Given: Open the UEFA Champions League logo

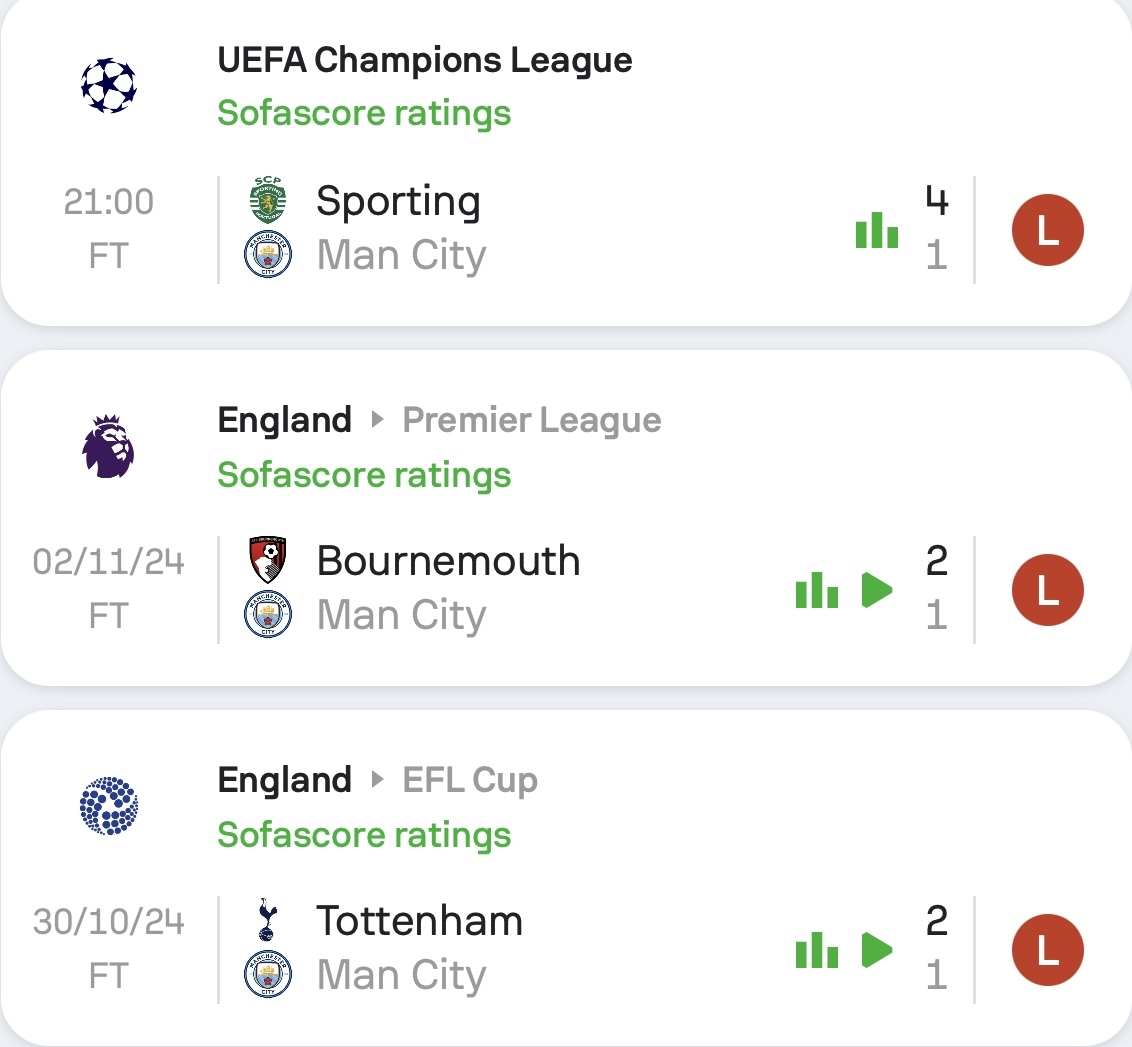Looking at the screenshot, I should pos(108,85).
